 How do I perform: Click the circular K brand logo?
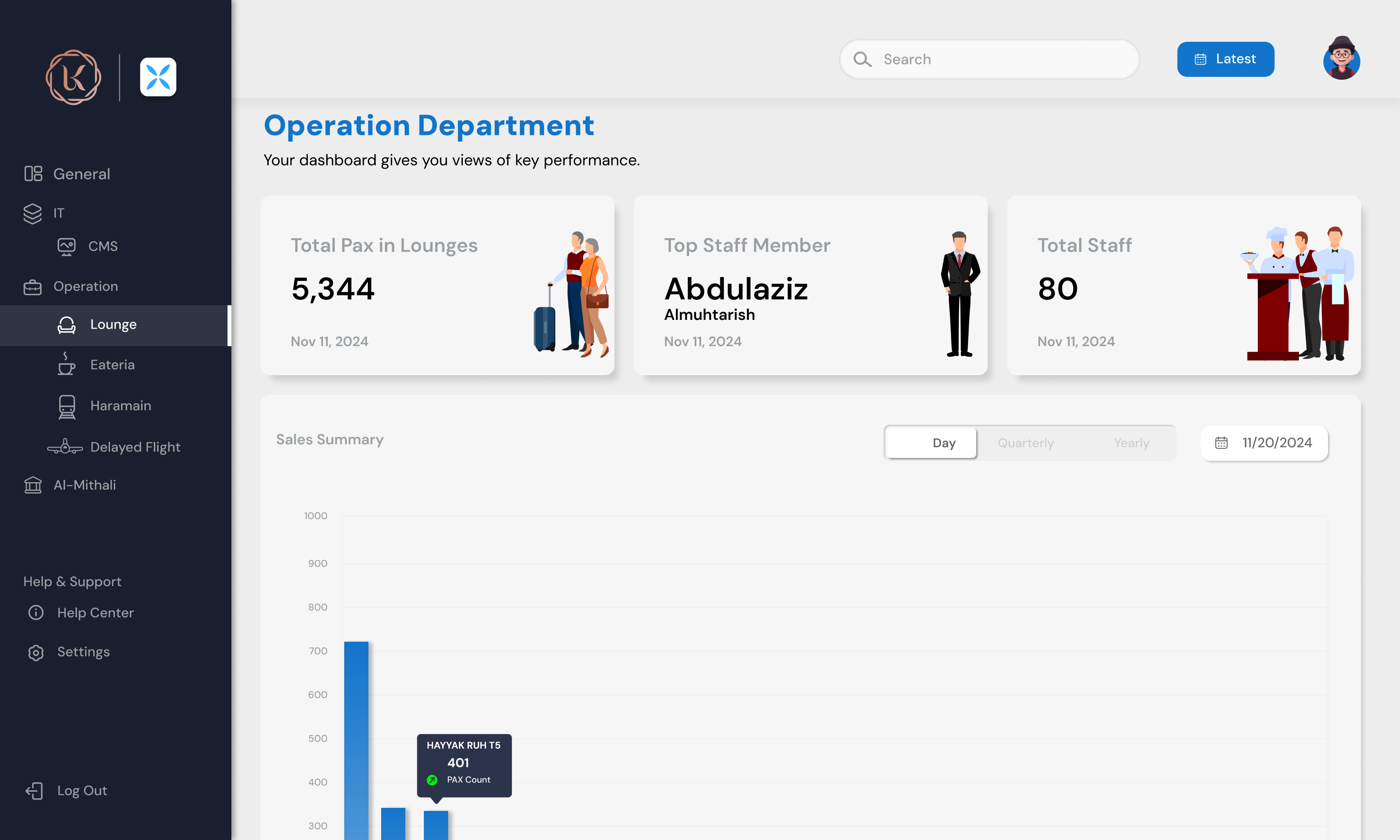click(x=73, y=77)
